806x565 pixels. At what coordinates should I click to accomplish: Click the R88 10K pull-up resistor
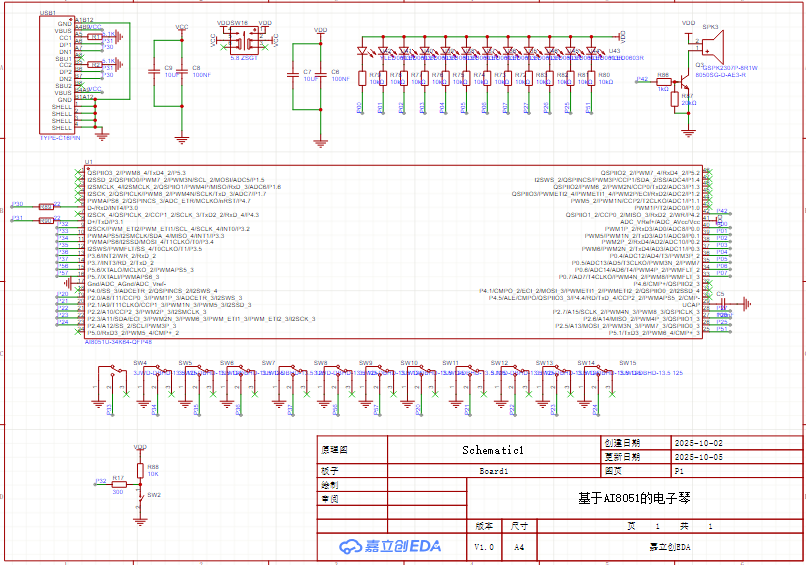click(x=140, y=470)
